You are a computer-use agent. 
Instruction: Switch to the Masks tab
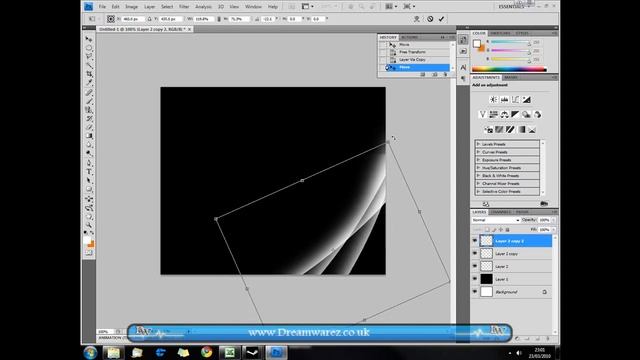coord(511,78)
